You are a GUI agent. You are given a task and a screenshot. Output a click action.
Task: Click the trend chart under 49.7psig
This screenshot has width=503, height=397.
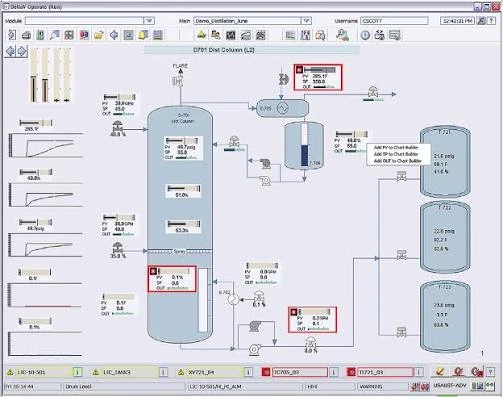pyautogui.click(x=46, y=245)
